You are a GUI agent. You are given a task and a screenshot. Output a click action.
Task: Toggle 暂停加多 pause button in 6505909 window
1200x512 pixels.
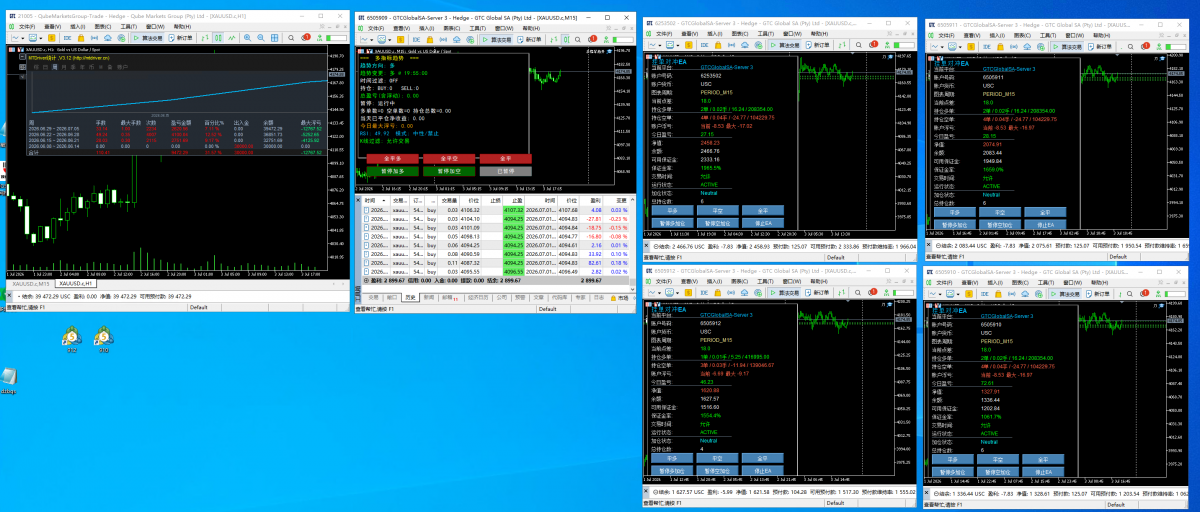[393, 171]
